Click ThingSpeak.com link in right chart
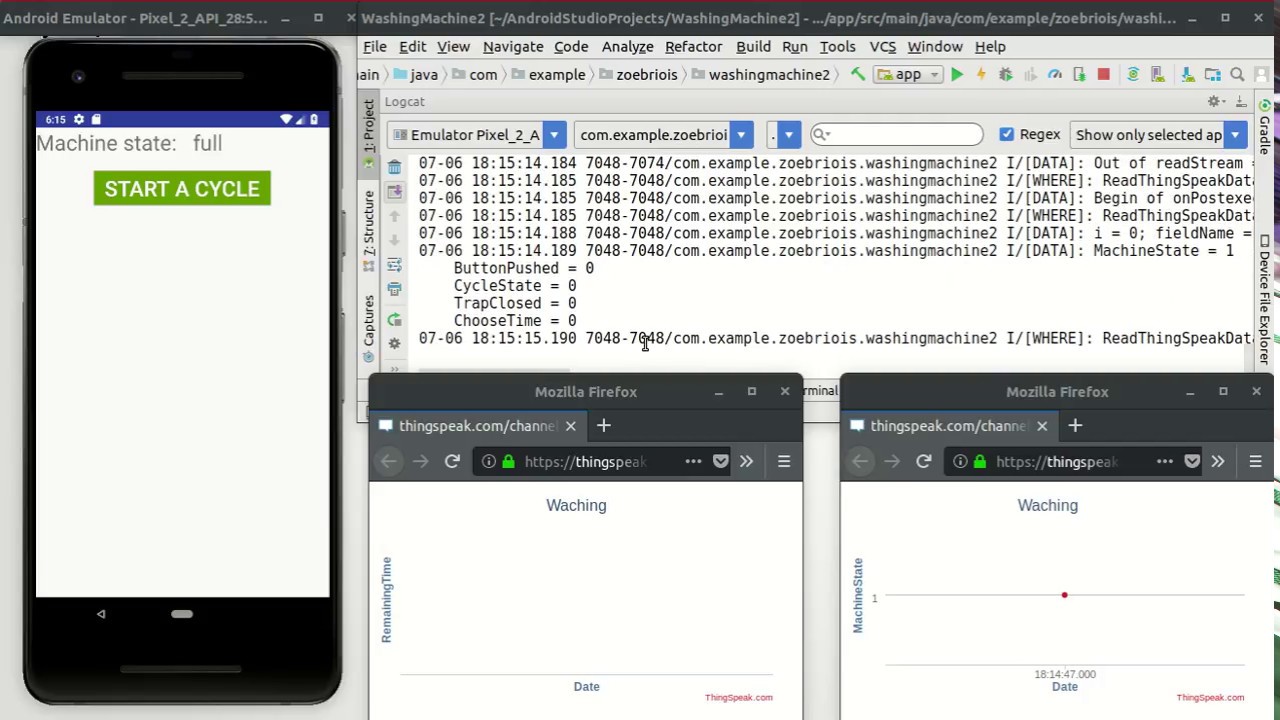The image size is (1280, 720). pyautogui.click(x=1210, y=698)
